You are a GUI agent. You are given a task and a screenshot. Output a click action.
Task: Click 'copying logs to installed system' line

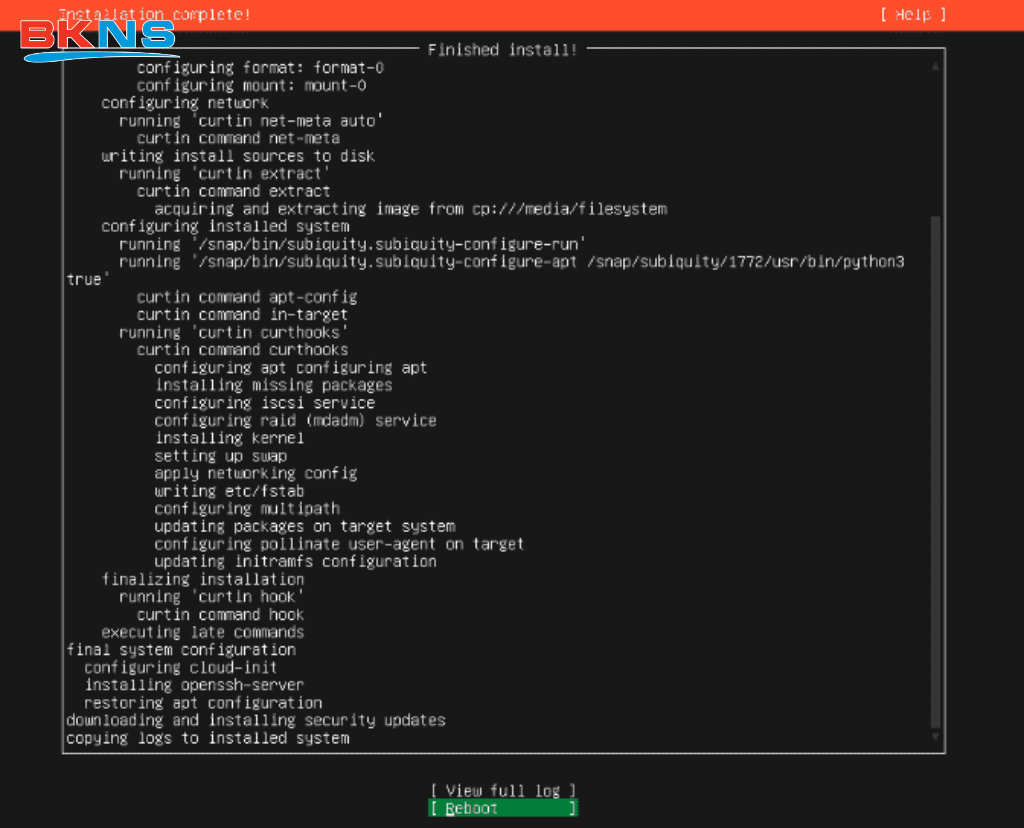[208, 738]
